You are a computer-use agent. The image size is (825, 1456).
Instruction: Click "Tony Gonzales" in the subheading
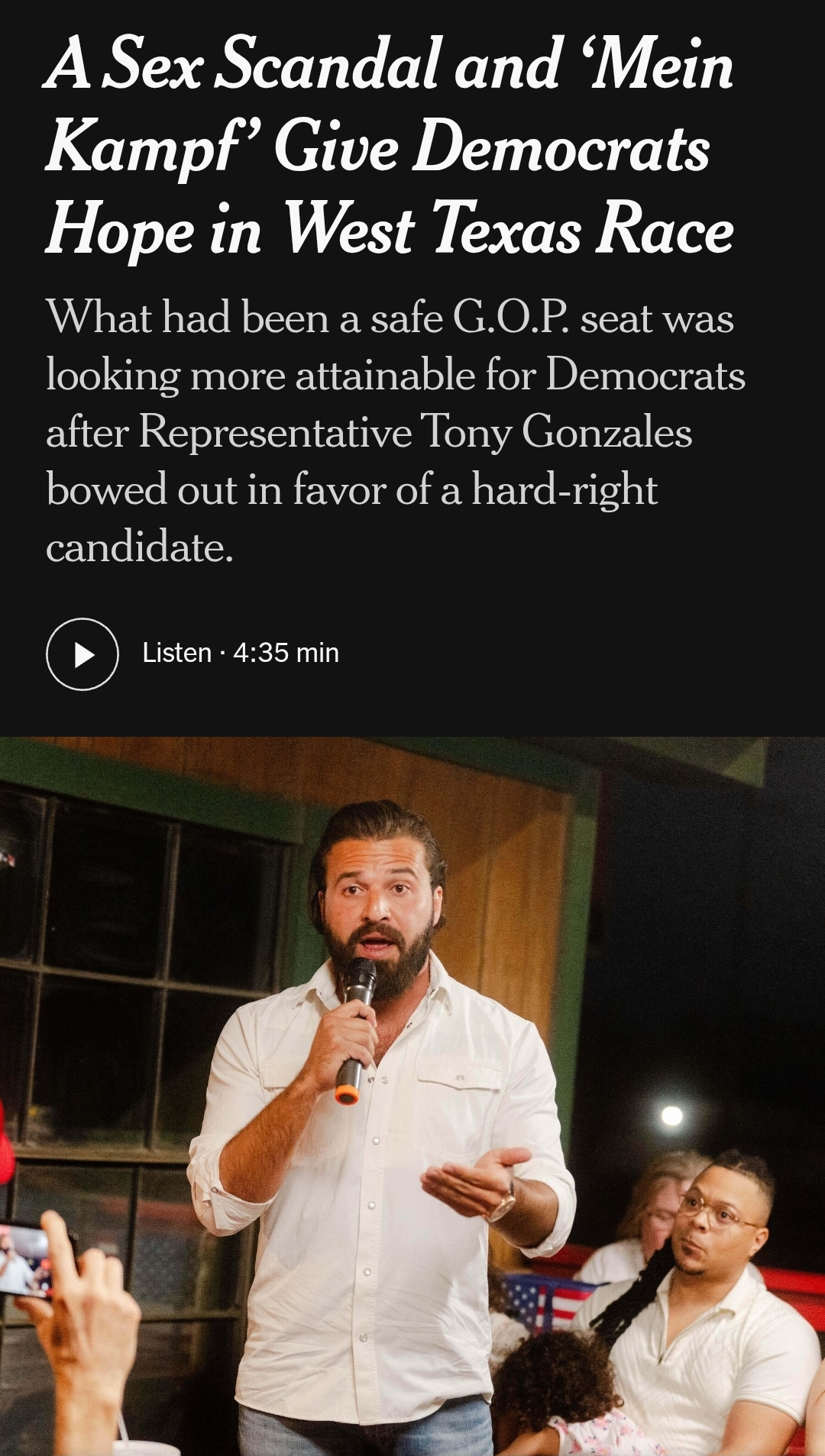556,433
